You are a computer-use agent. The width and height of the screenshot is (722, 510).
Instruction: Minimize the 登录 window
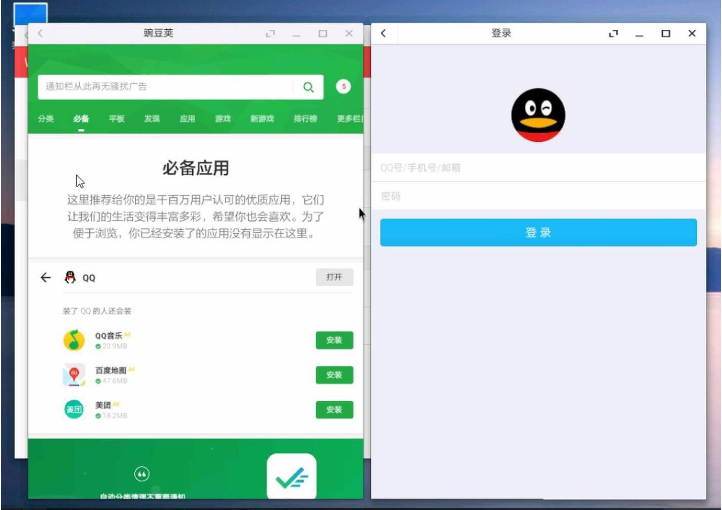(x=639, y=35)
